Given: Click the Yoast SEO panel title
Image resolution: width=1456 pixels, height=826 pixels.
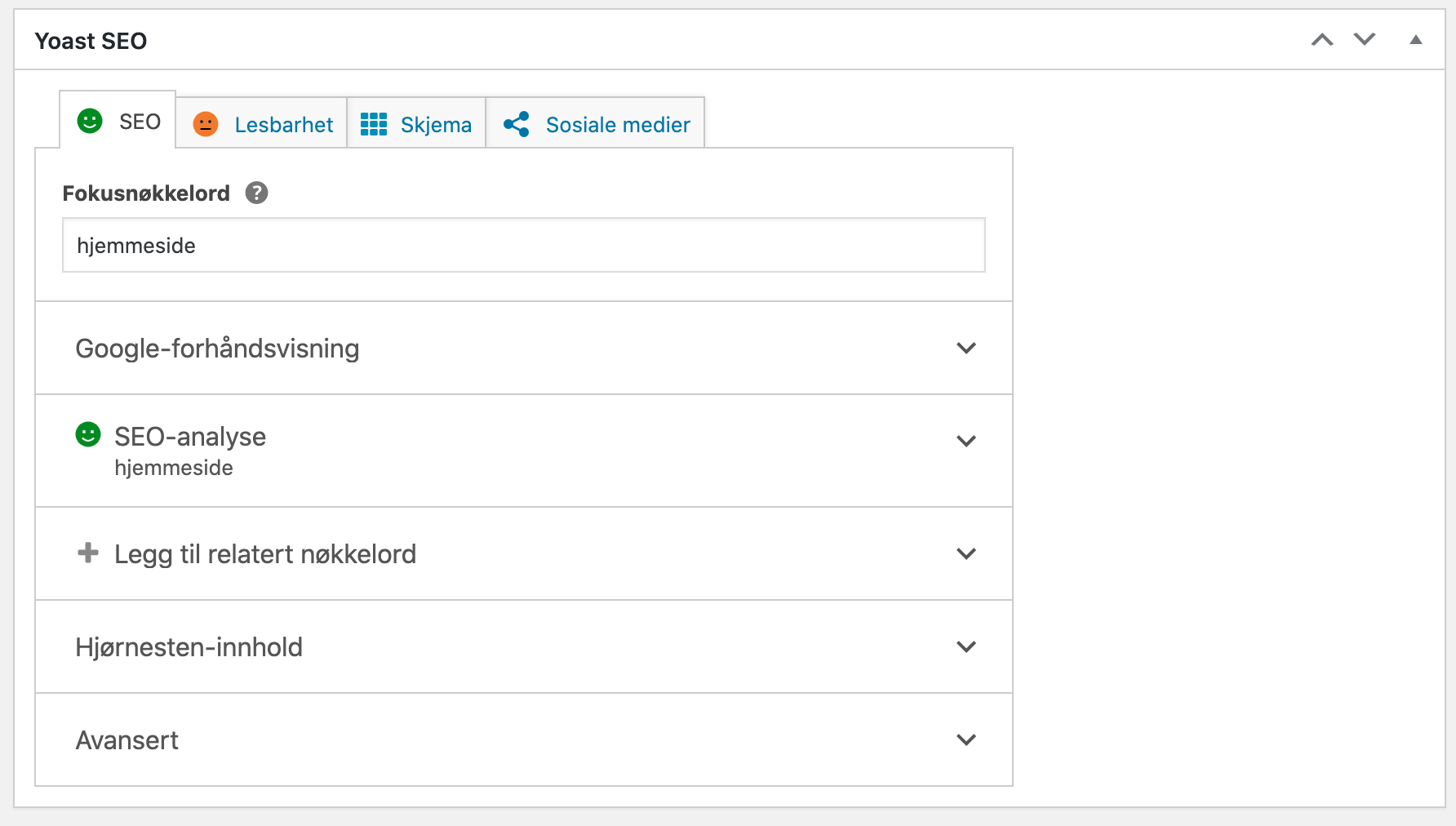Looking at the screenshot, I should 91,41.
